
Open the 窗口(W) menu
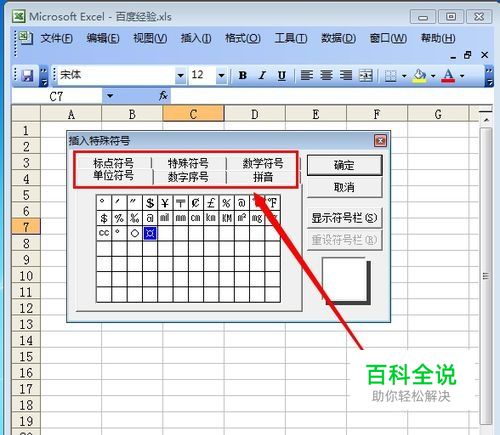pos(388,38)
